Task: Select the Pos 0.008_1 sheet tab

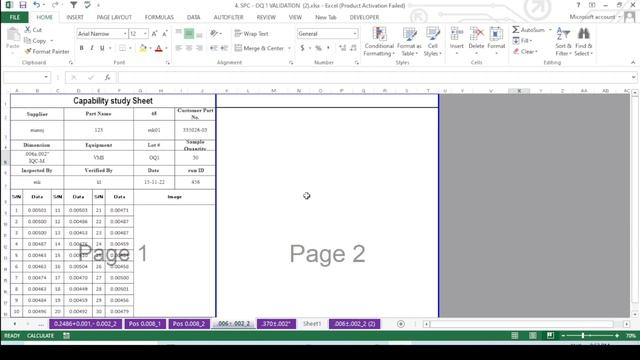Action: [145, 324]
